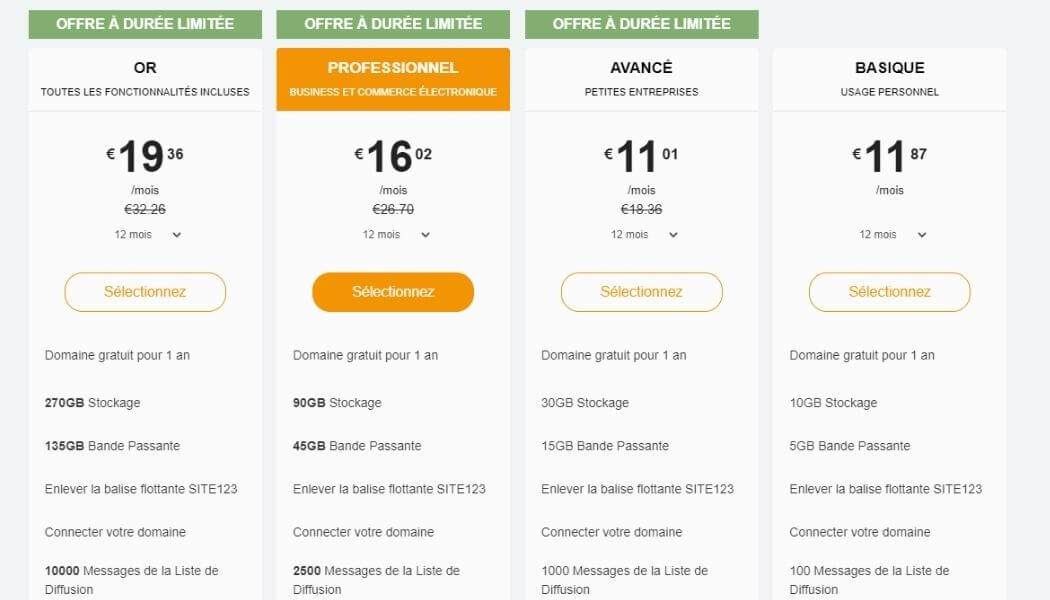Expand the Basique 12 mois duration dropdown

tap(893, 235)
